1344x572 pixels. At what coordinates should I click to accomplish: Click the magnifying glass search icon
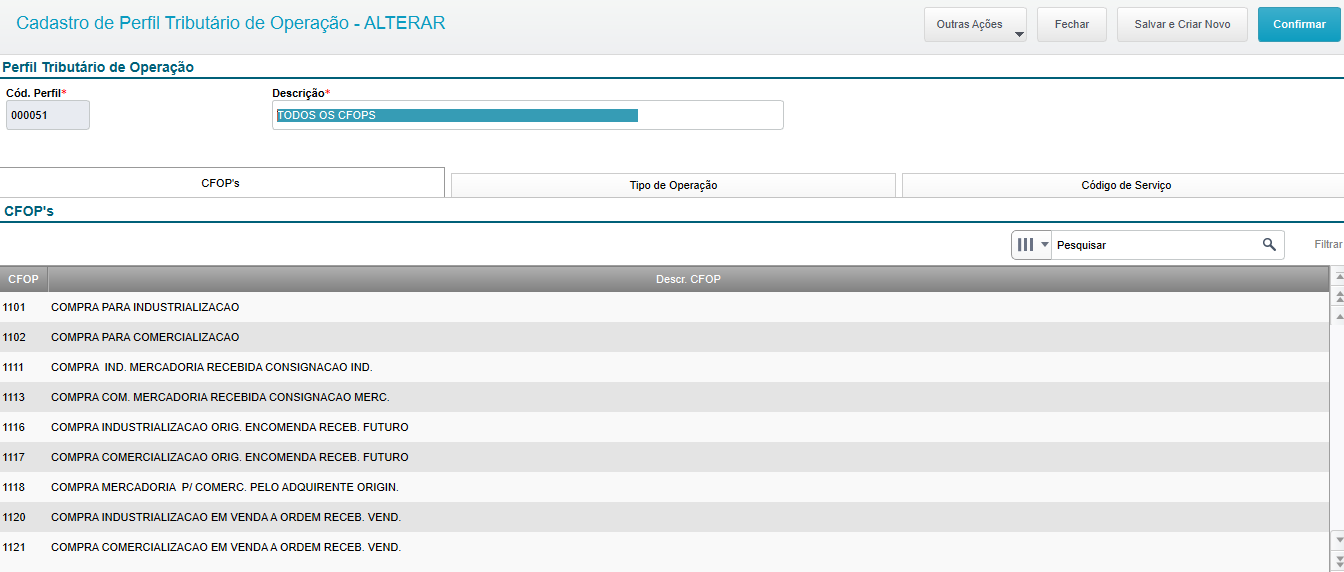tap(1269, 245)
